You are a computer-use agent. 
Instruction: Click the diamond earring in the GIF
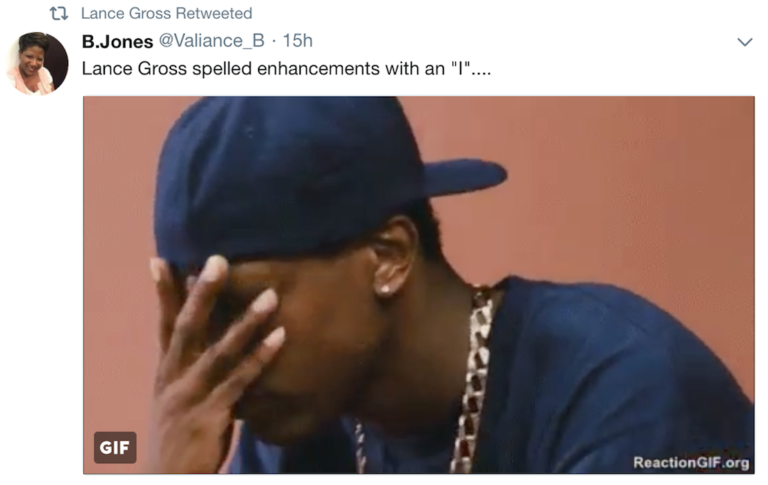[x=385, y=289]
